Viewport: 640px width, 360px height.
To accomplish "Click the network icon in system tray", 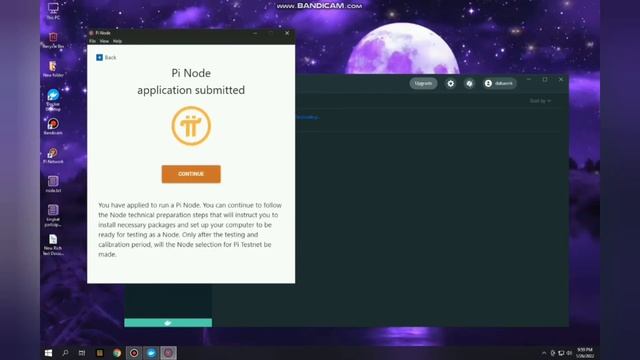I will click(561, 353).
